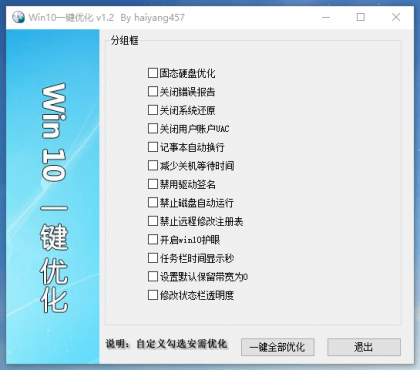Image resolution: width=420 pixels, height=370 pixels.
Task: Click the vertical Win 10 一键优化 banner
Action: coord(53,198)
